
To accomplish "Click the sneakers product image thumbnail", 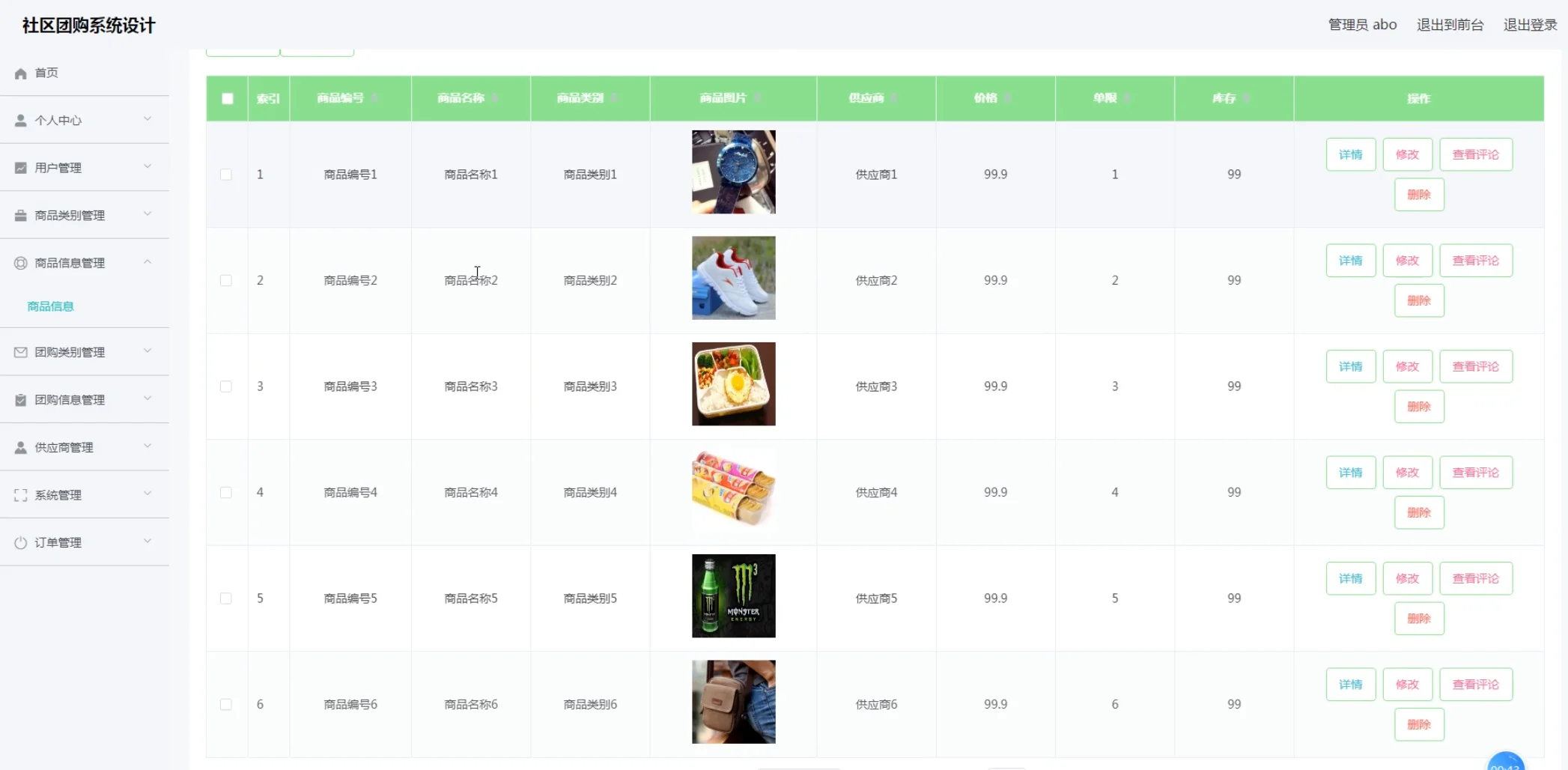I will tap(733, 278).
